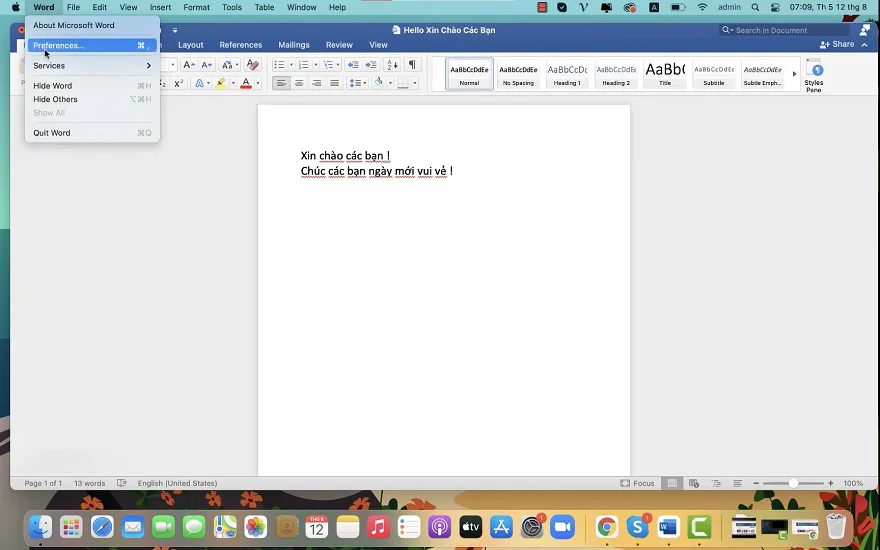Expand the styles gallery arrow
Viewport: 880px width, 550px height.
click(x=795, y=74)
